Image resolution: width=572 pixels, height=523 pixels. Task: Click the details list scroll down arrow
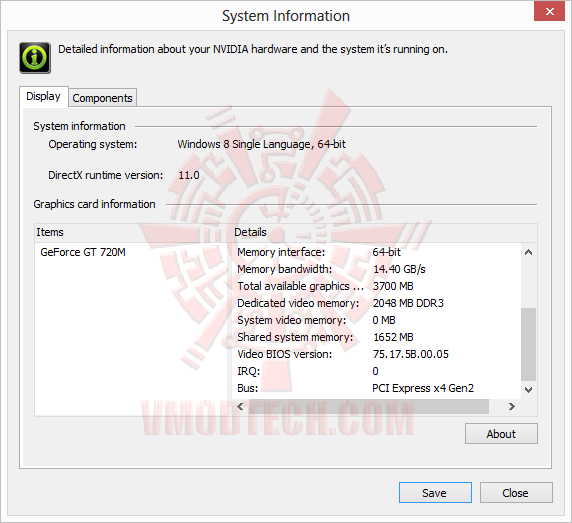(x=528, y=390)
